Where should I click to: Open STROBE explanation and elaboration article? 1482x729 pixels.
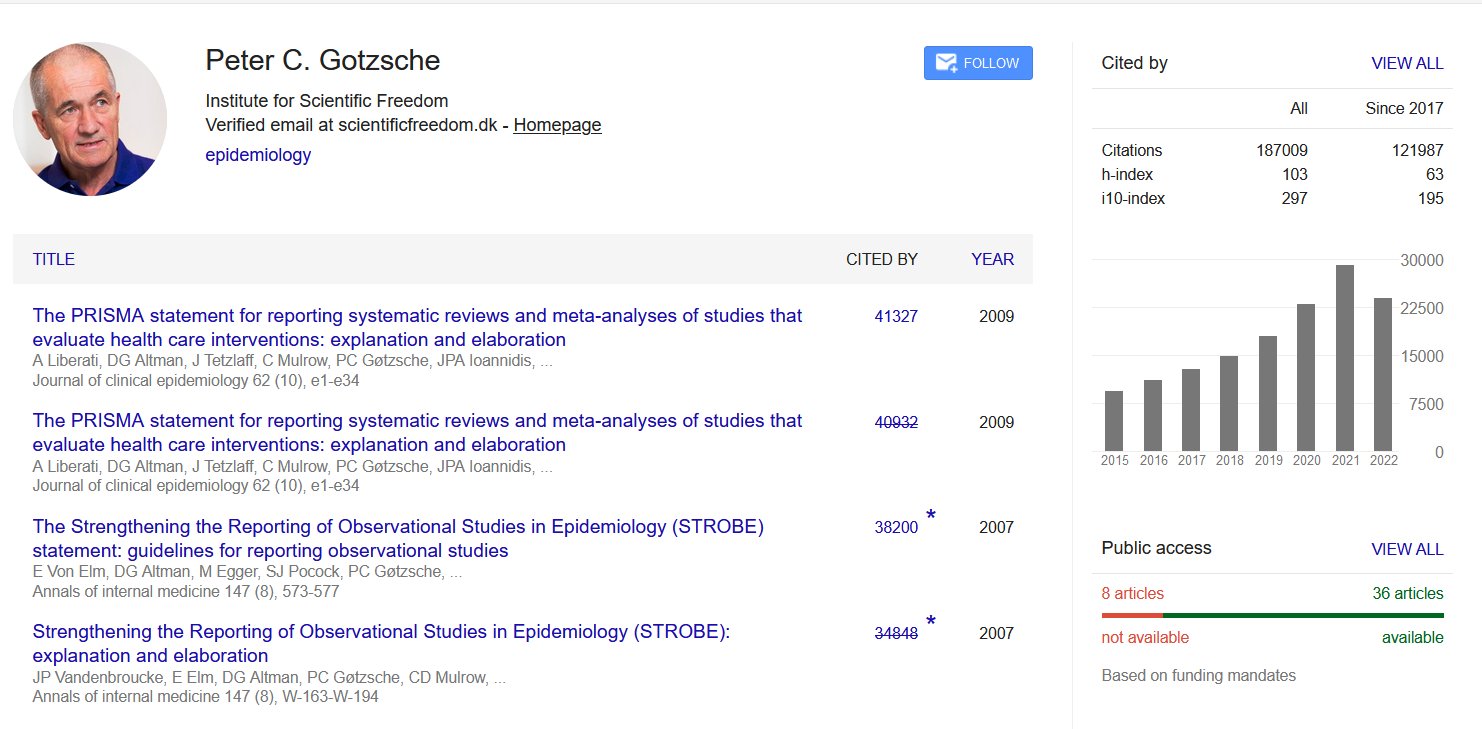381,644
